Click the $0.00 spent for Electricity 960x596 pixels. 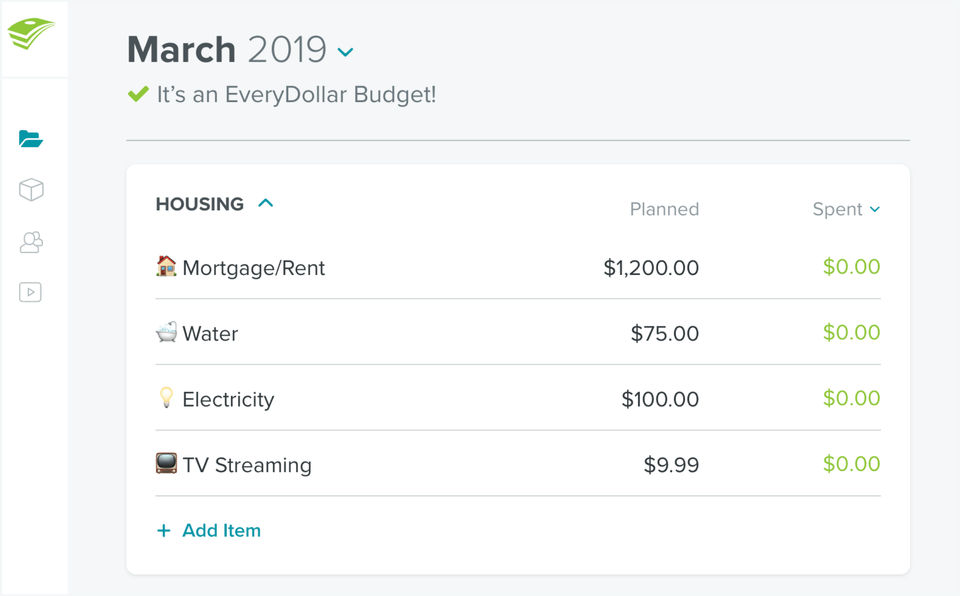click(x=851, y=399)
